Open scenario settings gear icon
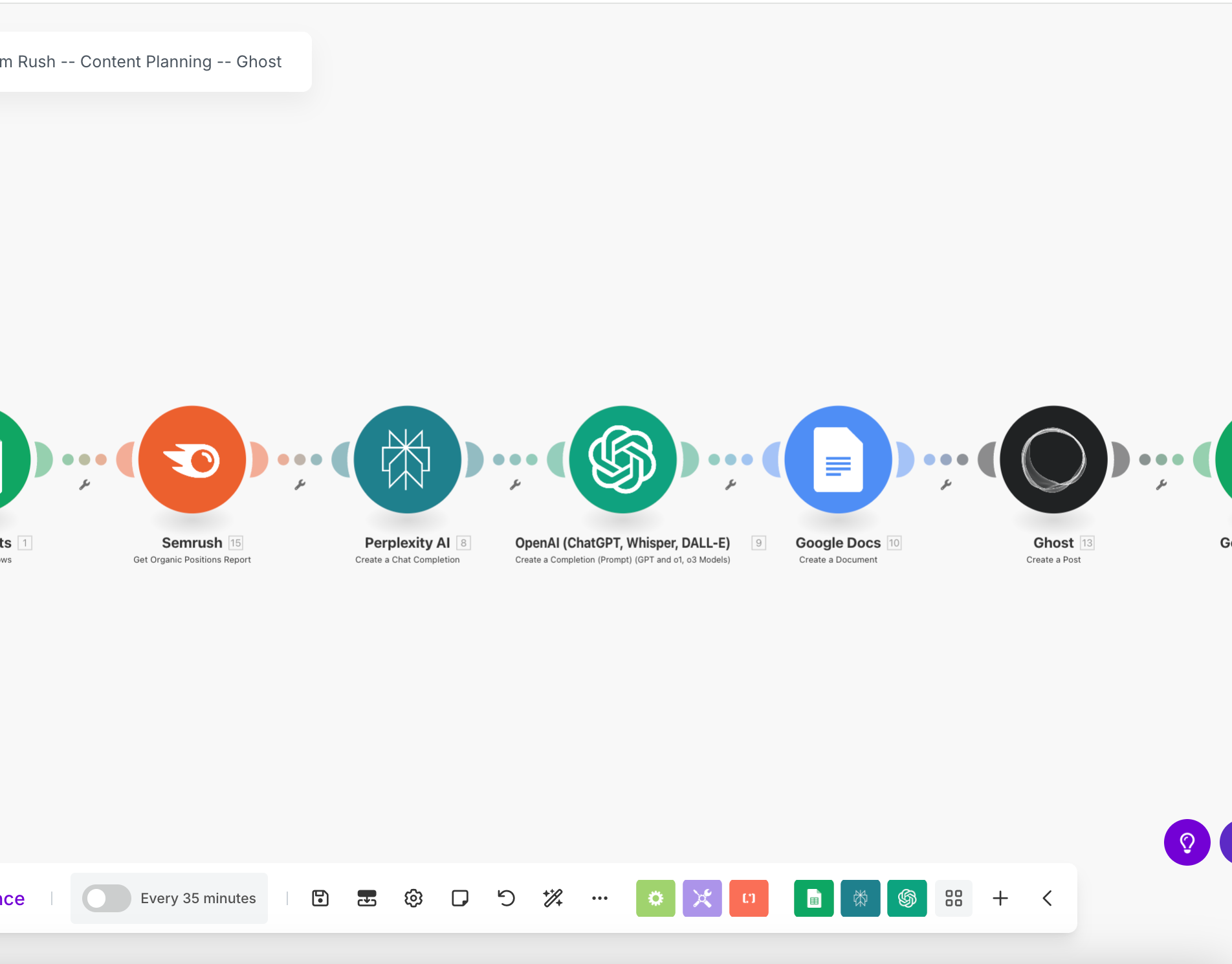The width and height of the screenshot is (1232, 964). 413,898
